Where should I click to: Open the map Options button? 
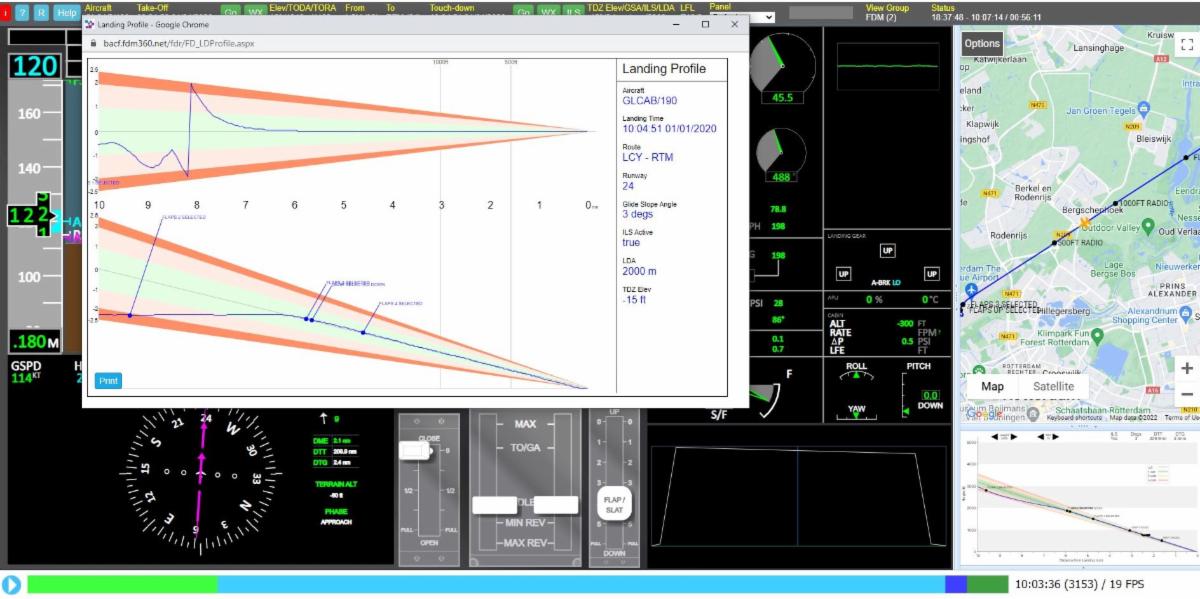981,43
